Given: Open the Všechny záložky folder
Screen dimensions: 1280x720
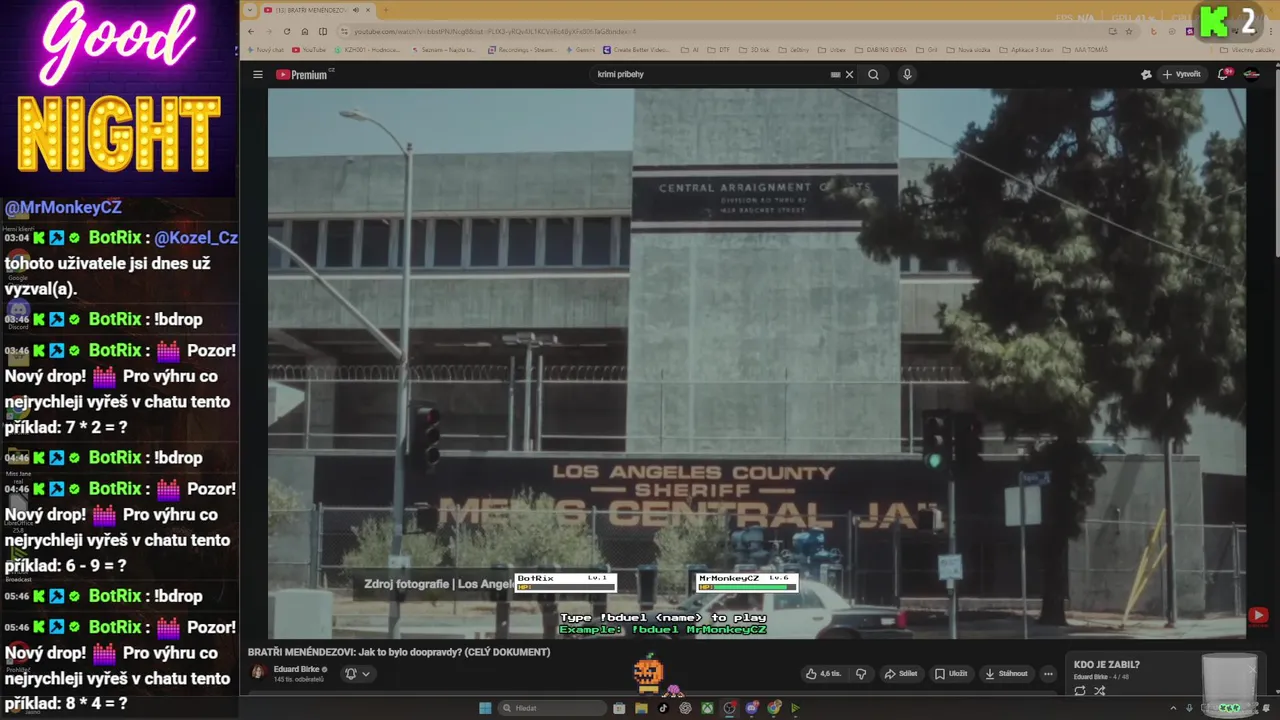Looking at the screenshot, I should pos(1247,49).
